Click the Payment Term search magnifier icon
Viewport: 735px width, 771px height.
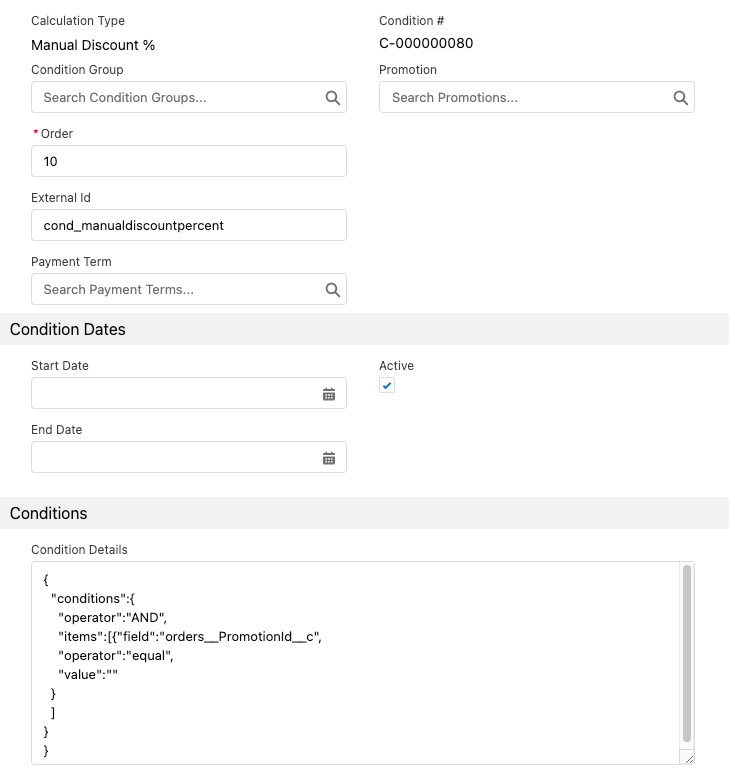pos(333,290)
